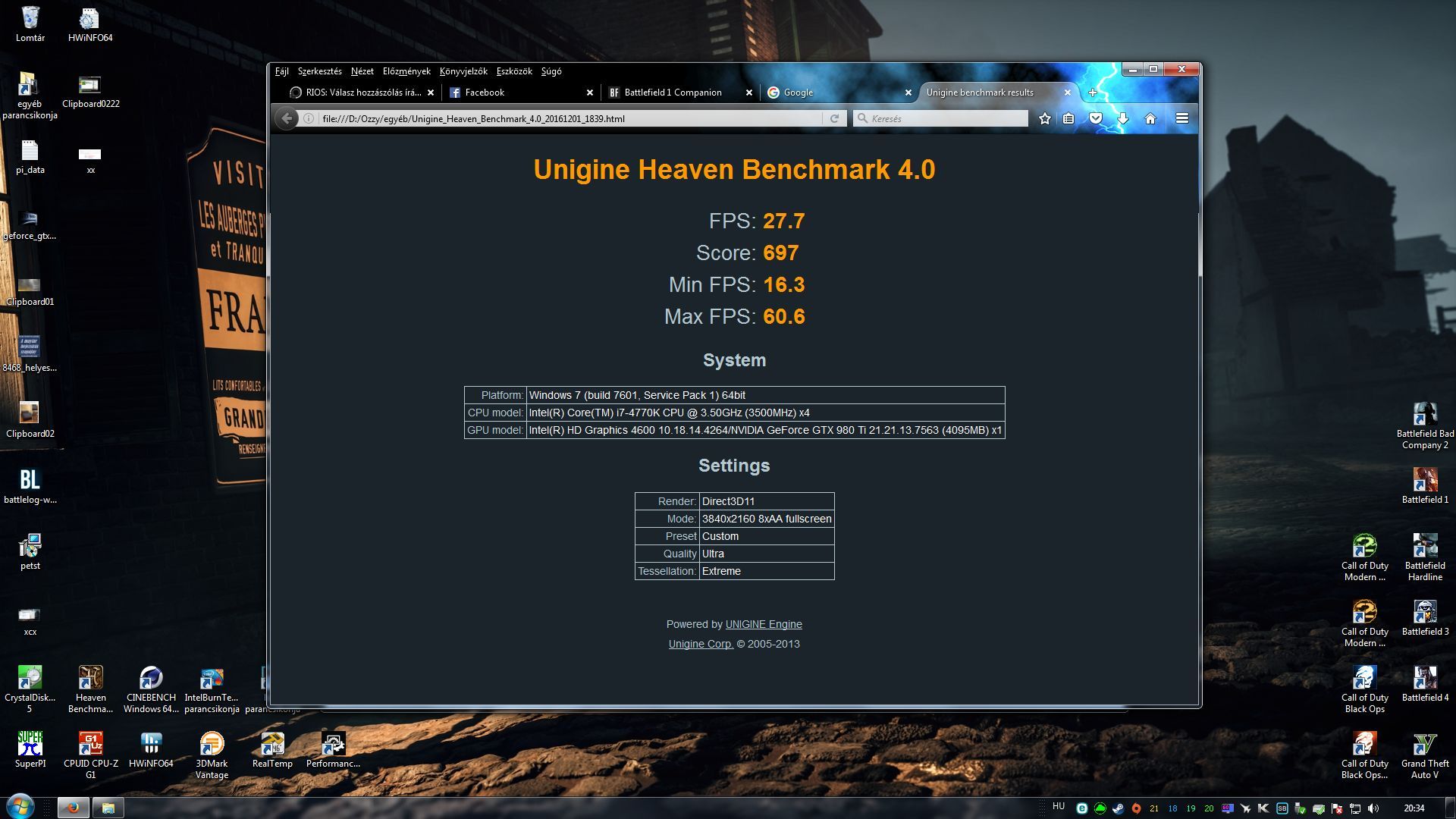Viewport: 1456px width, 819px height.
Task: Select the IntelBurnTe... parancsikonja shortcut
Action: [x=212, y=689]
